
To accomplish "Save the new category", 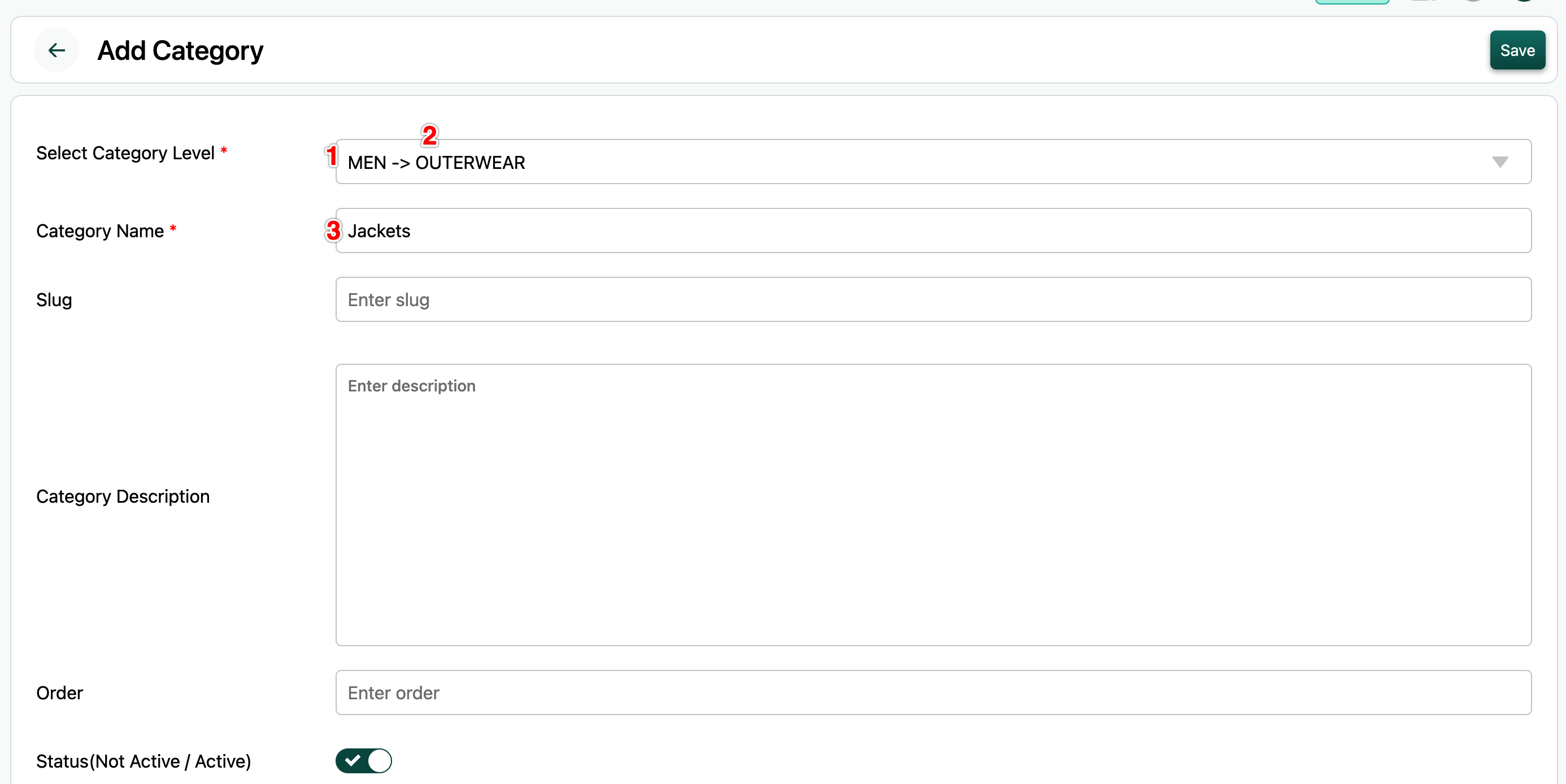I will tap(1517, 50).
